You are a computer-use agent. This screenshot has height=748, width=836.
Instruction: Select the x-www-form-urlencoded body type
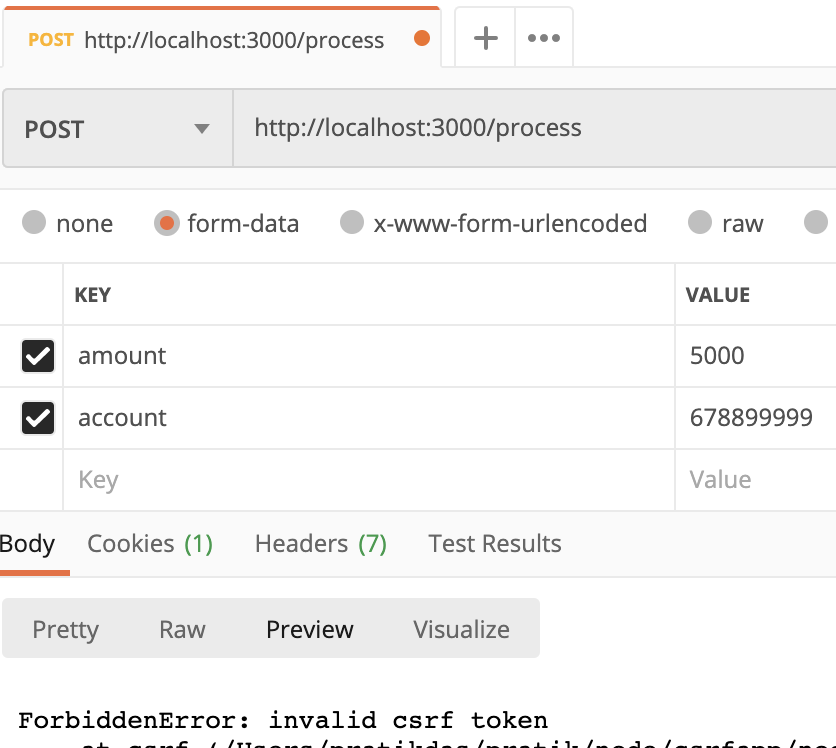point(352,222)
